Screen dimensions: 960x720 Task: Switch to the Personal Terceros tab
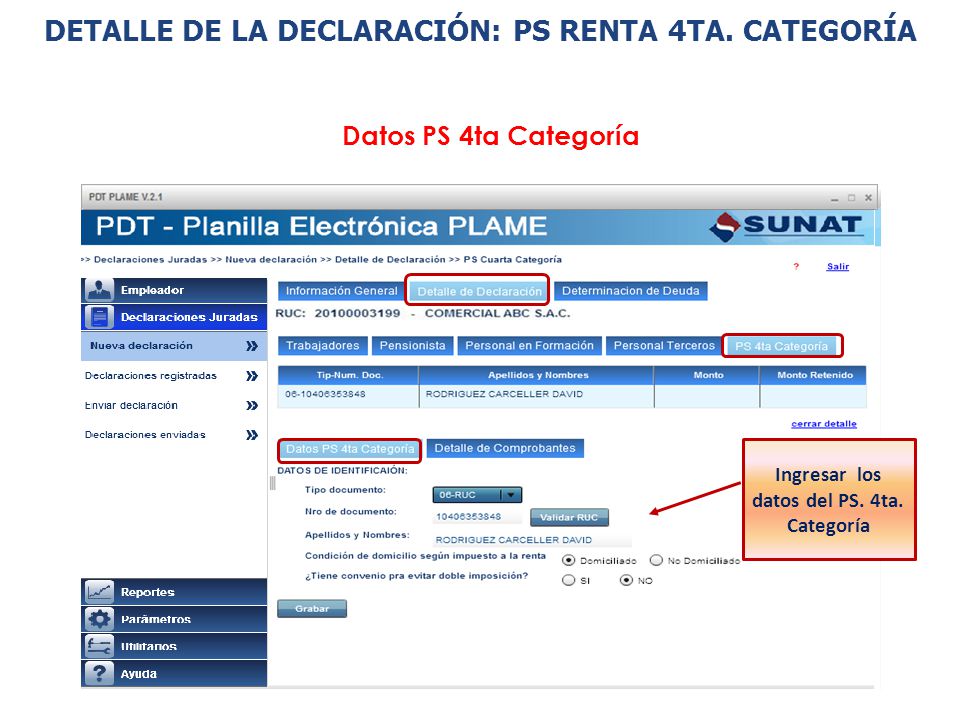(664, 345)
